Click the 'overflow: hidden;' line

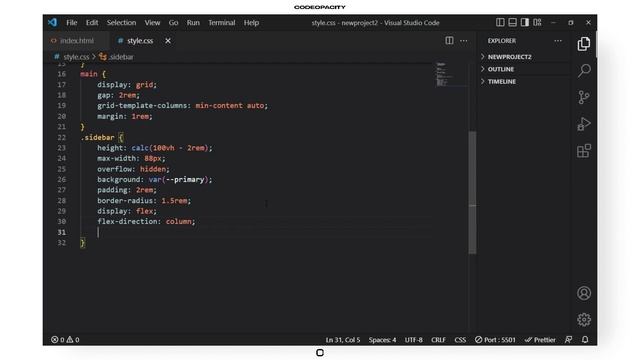click(x=133, y=169)
